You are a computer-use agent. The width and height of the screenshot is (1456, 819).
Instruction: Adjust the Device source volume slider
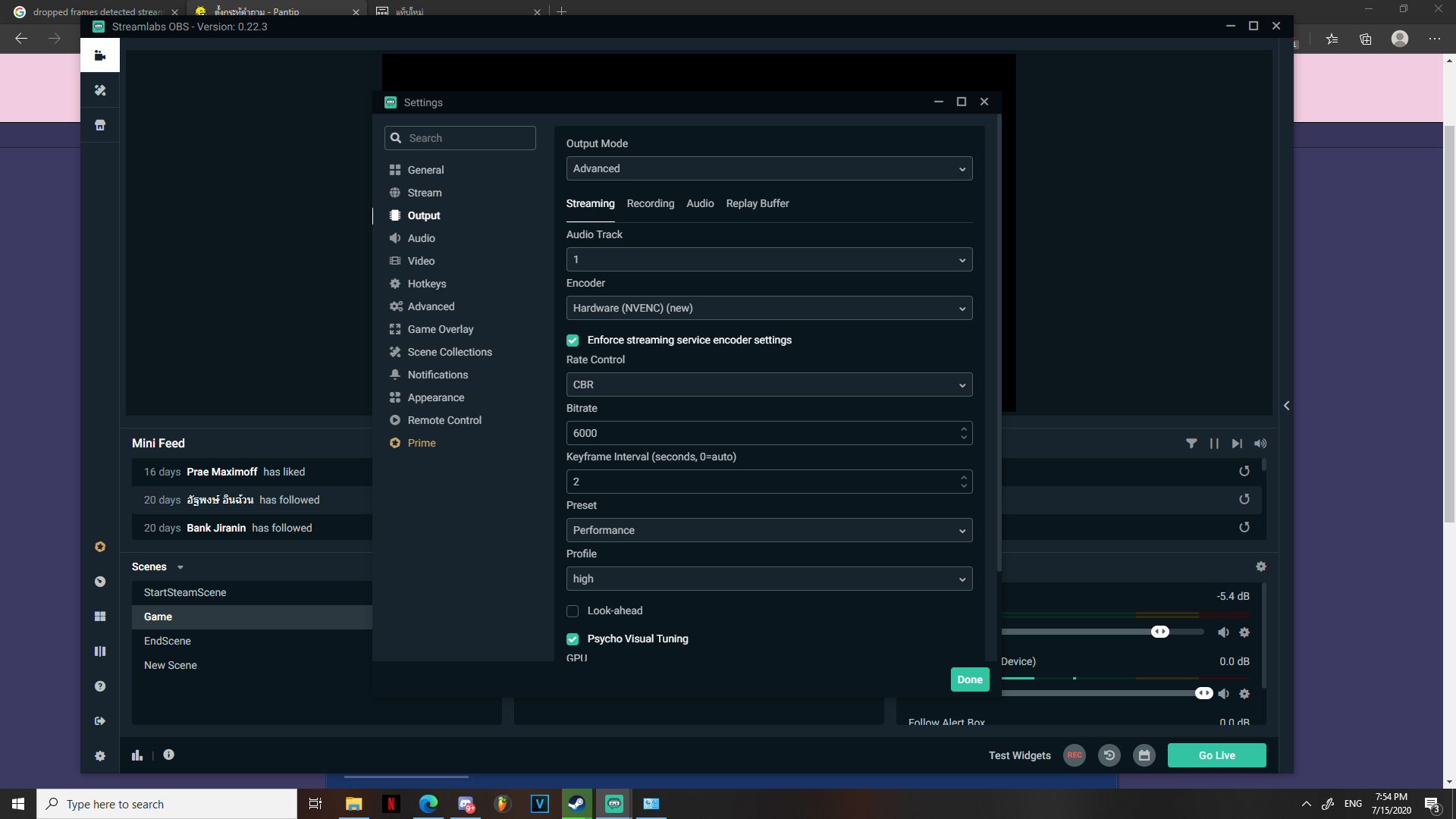coord(1203,693)
